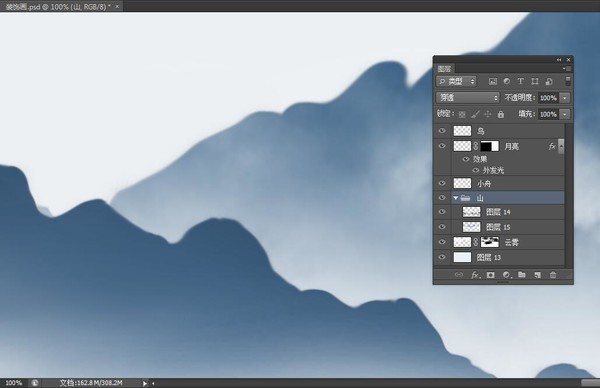Create a new group folder icon
The height and width of the screenshot is (388, 600).
(522, 274)
